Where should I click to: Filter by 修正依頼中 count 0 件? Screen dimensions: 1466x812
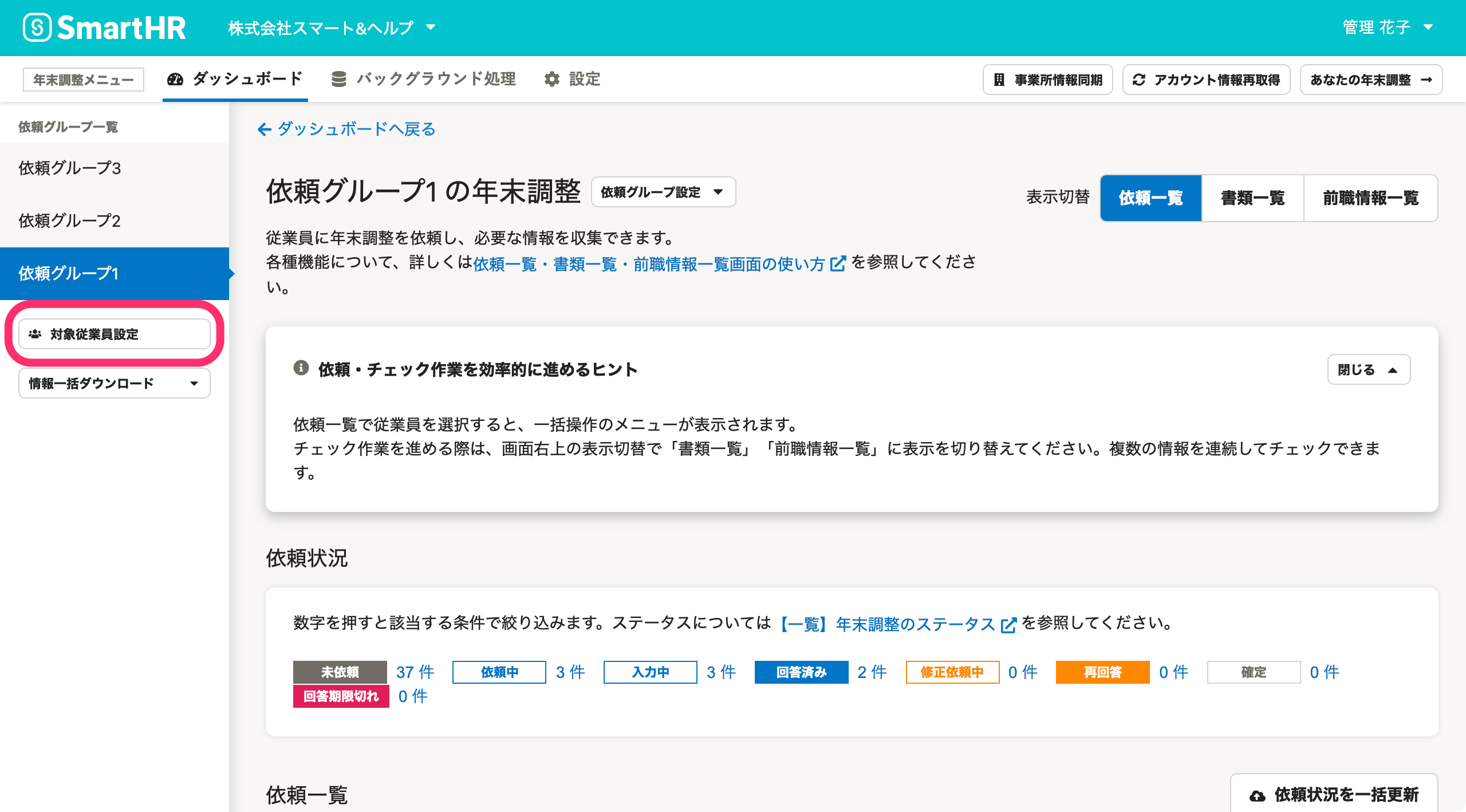tap(1023, 672)
